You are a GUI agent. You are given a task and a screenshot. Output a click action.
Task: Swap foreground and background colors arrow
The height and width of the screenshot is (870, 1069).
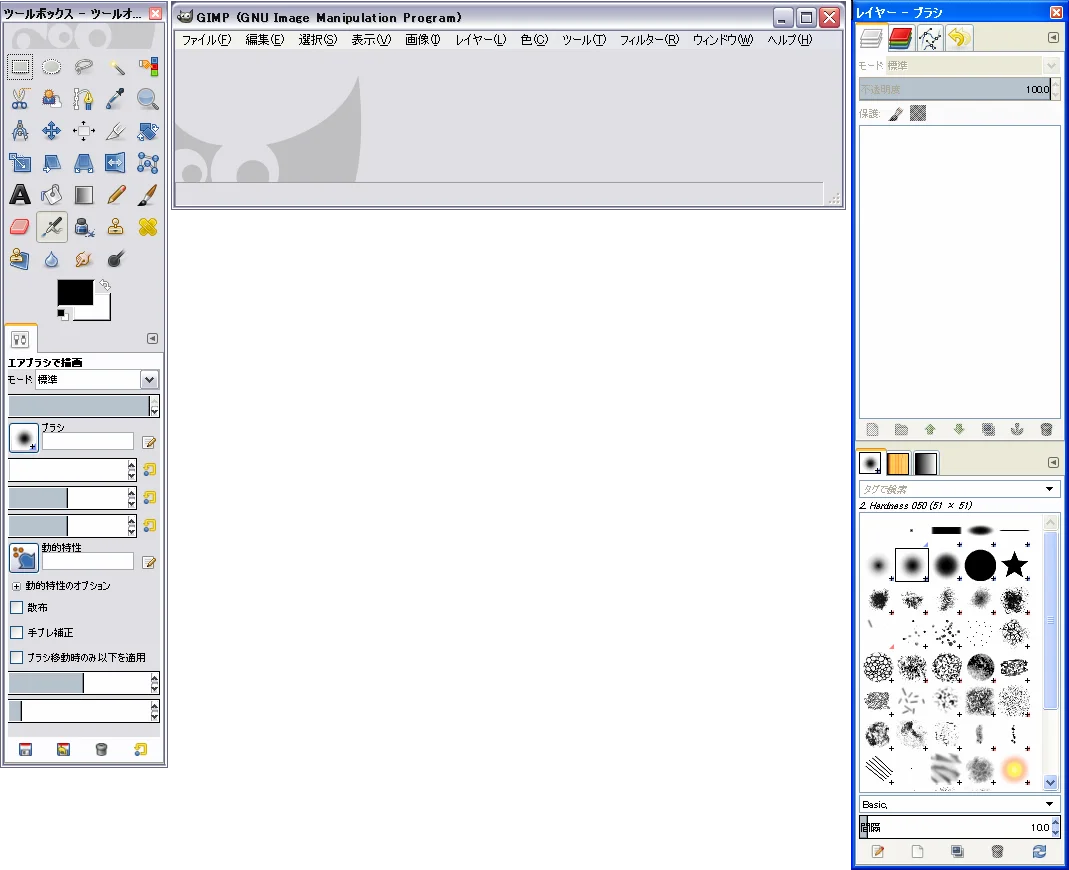click(x=104, y=285)
